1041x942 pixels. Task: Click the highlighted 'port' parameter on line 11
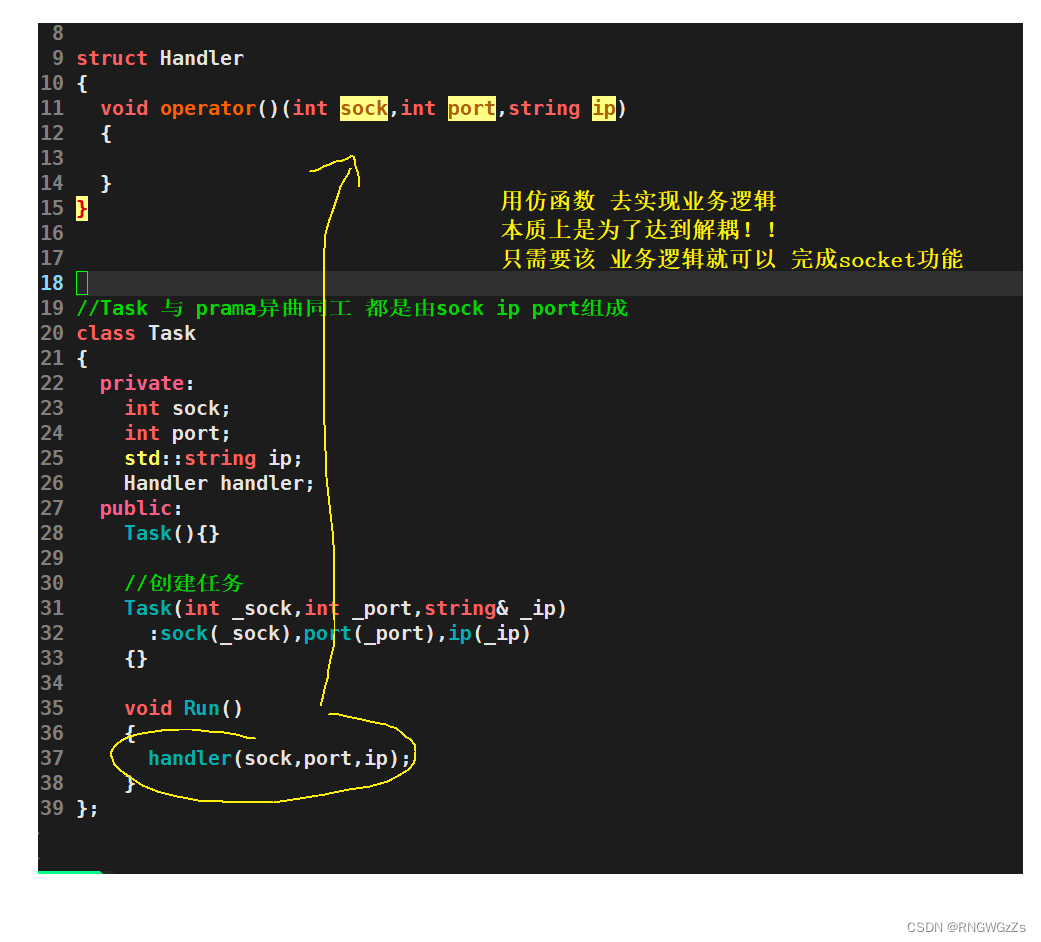(471, 108)
